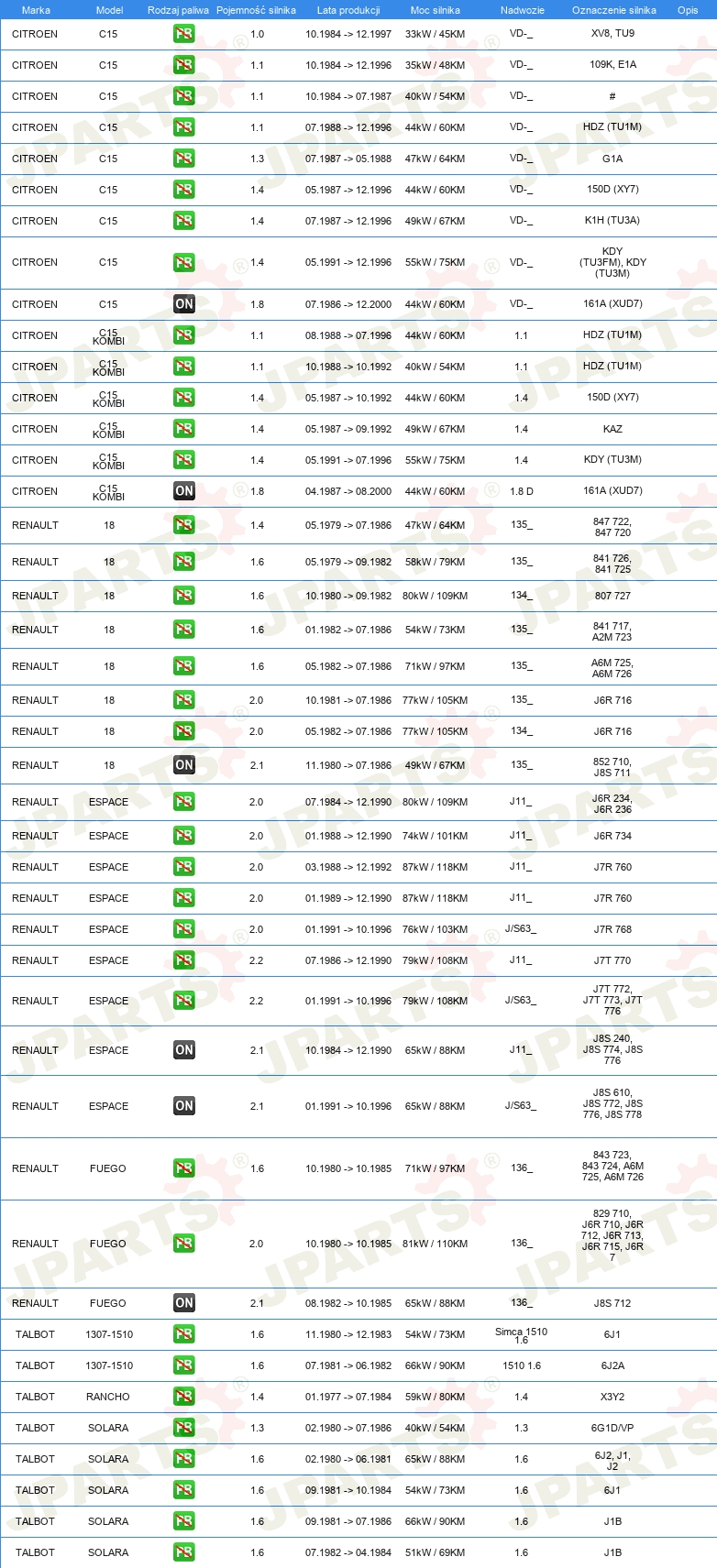The width and height of the screenshot is (717, 1568).
Task: Click the '59kW / 80KM' power cell
Action: [435, 1397]
